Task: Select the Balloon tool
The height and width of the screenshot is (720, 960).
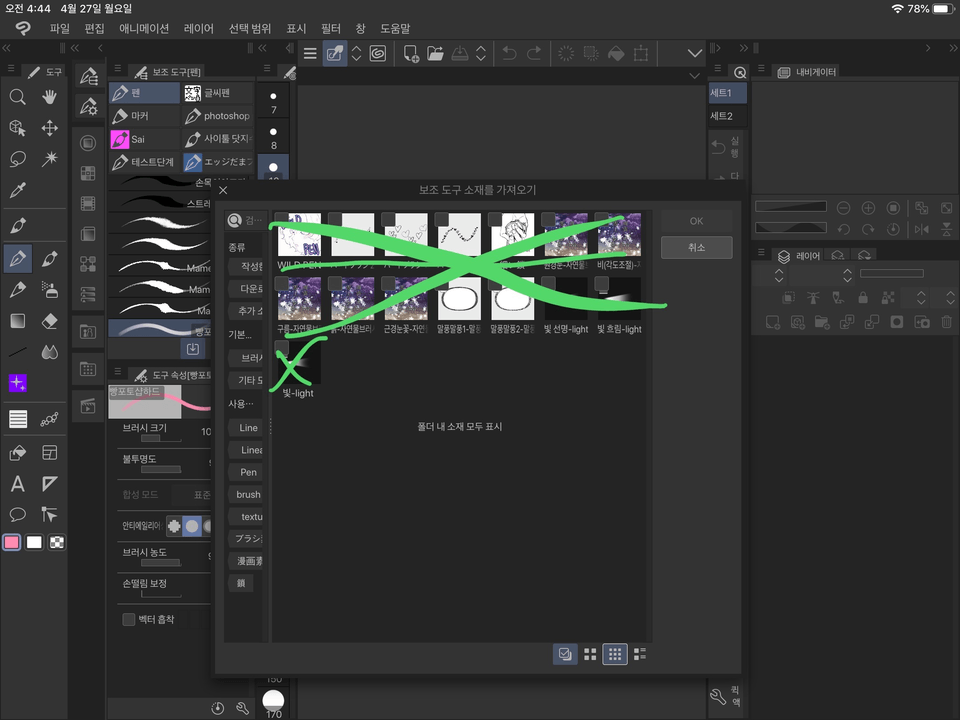Action: click(x=17, y=514)
